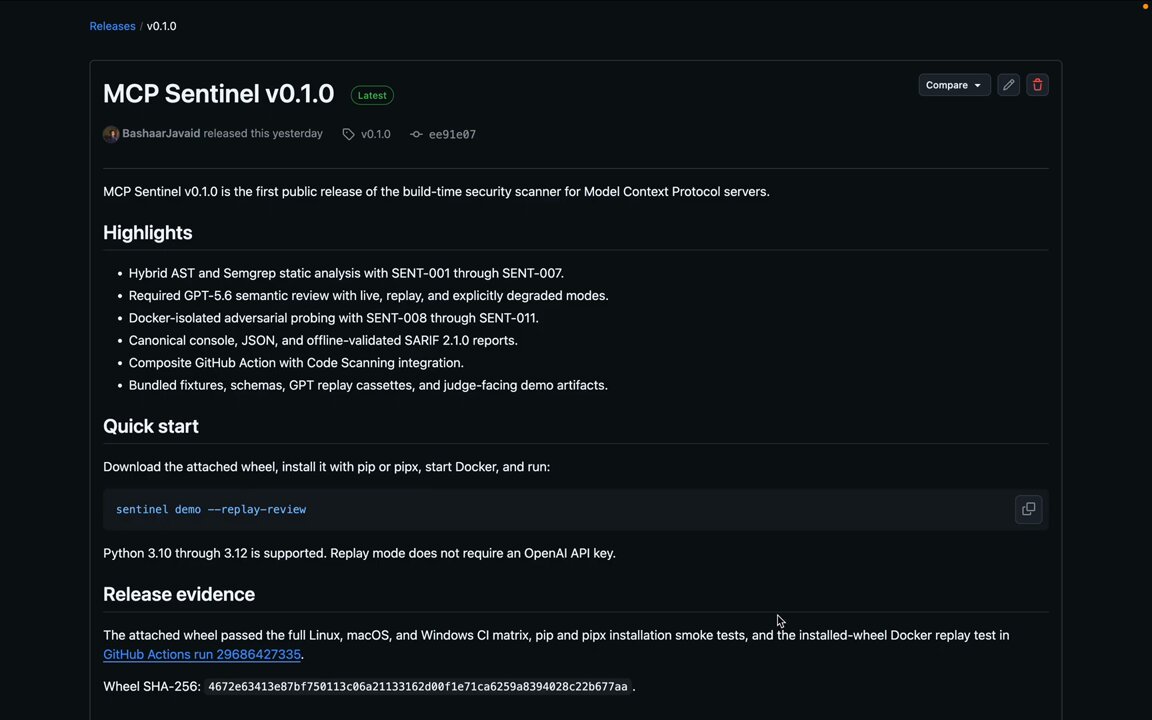
Task: Open the Releases breadcrumb link
Action: click(x=112, y=26)
